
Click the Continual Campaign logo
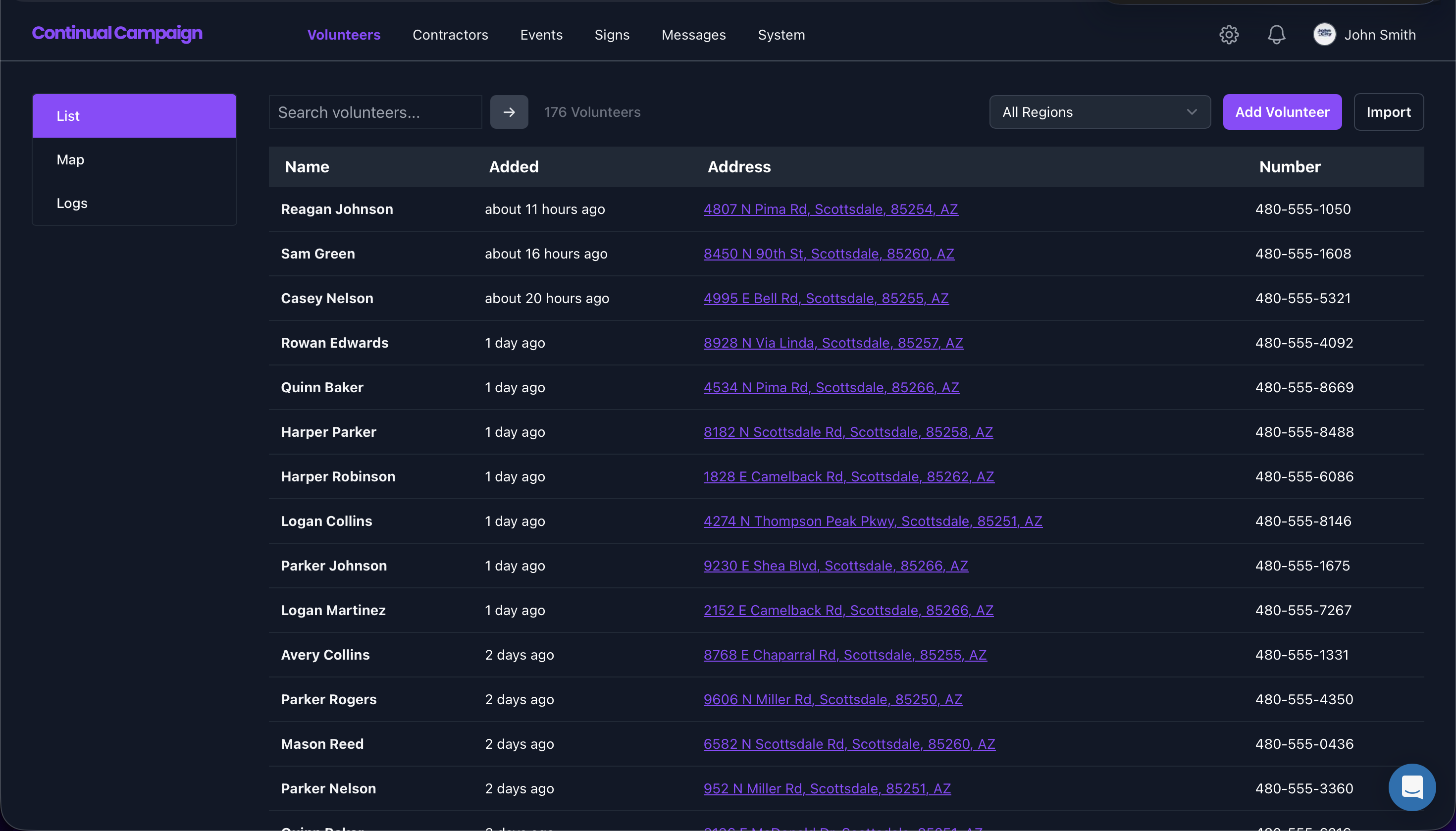(x=117, y=34)
